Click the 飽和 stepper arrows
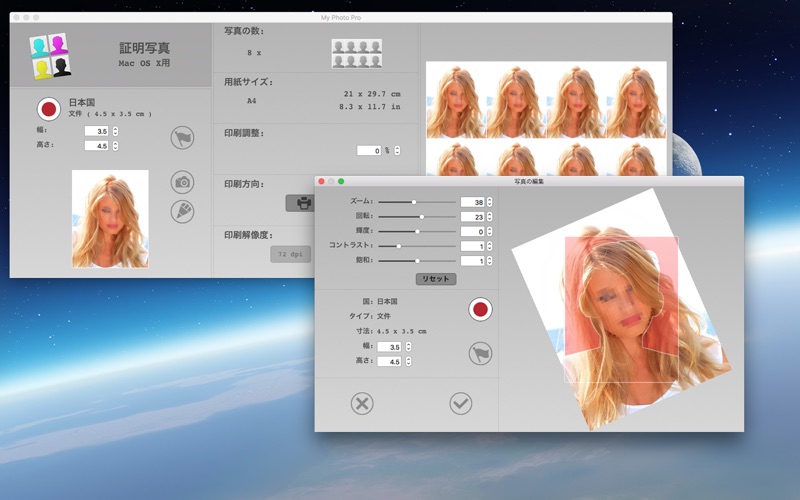Image resolution: width=800 pixels, height=500 pixels. pyautogui.click(x=489, y=261)
